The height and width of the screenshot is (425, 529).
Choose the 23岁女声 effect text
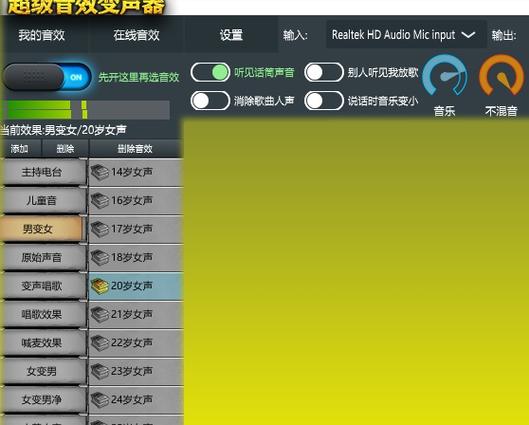tap(132, 371)
